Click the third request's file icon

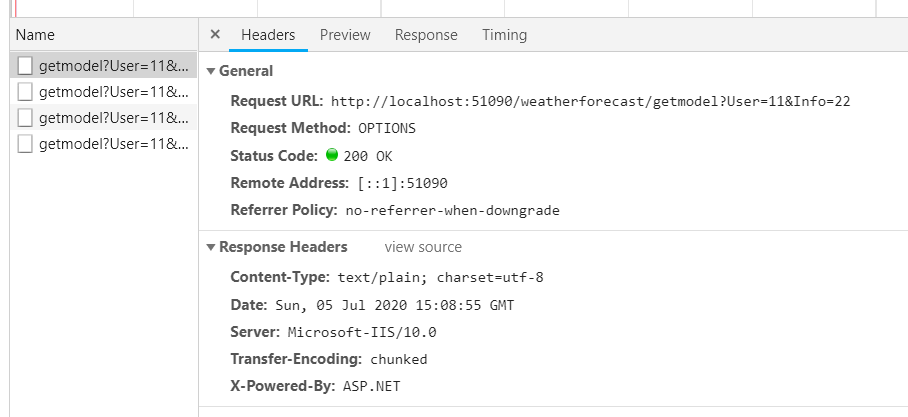25,118
